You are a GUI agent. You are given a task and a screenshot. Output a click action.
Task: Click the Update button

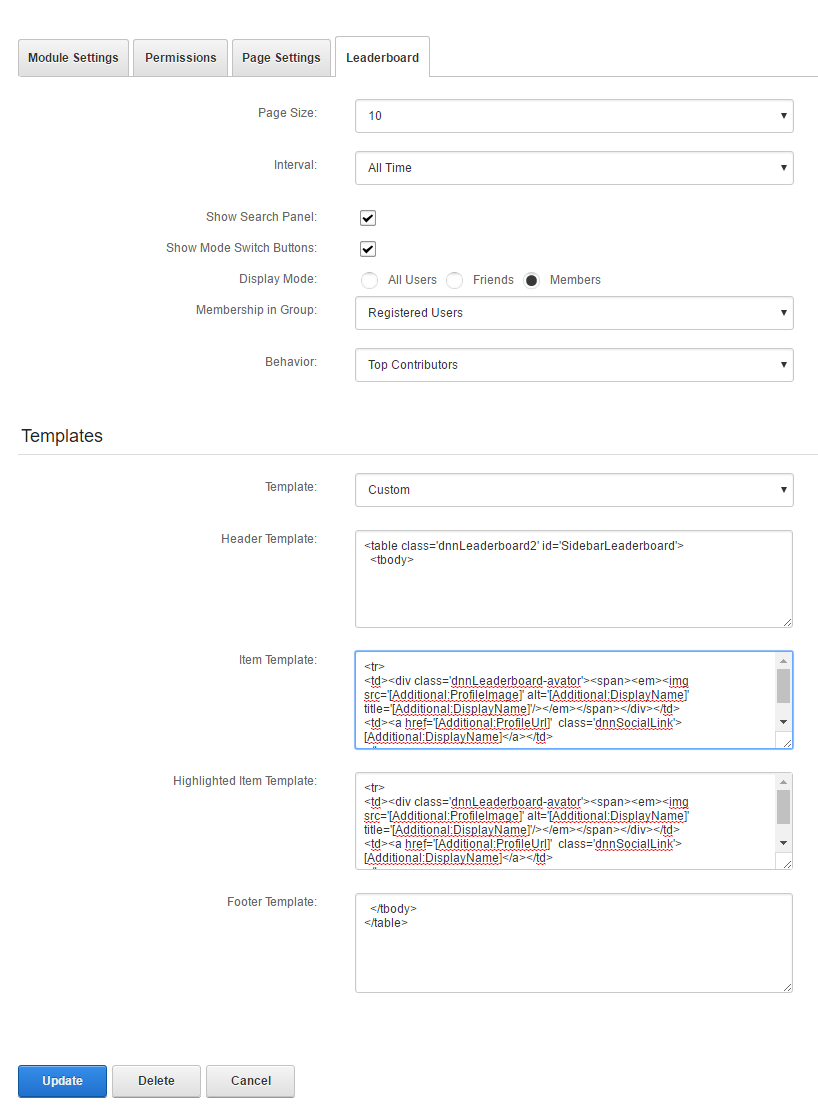click(x=62, y=1081)
